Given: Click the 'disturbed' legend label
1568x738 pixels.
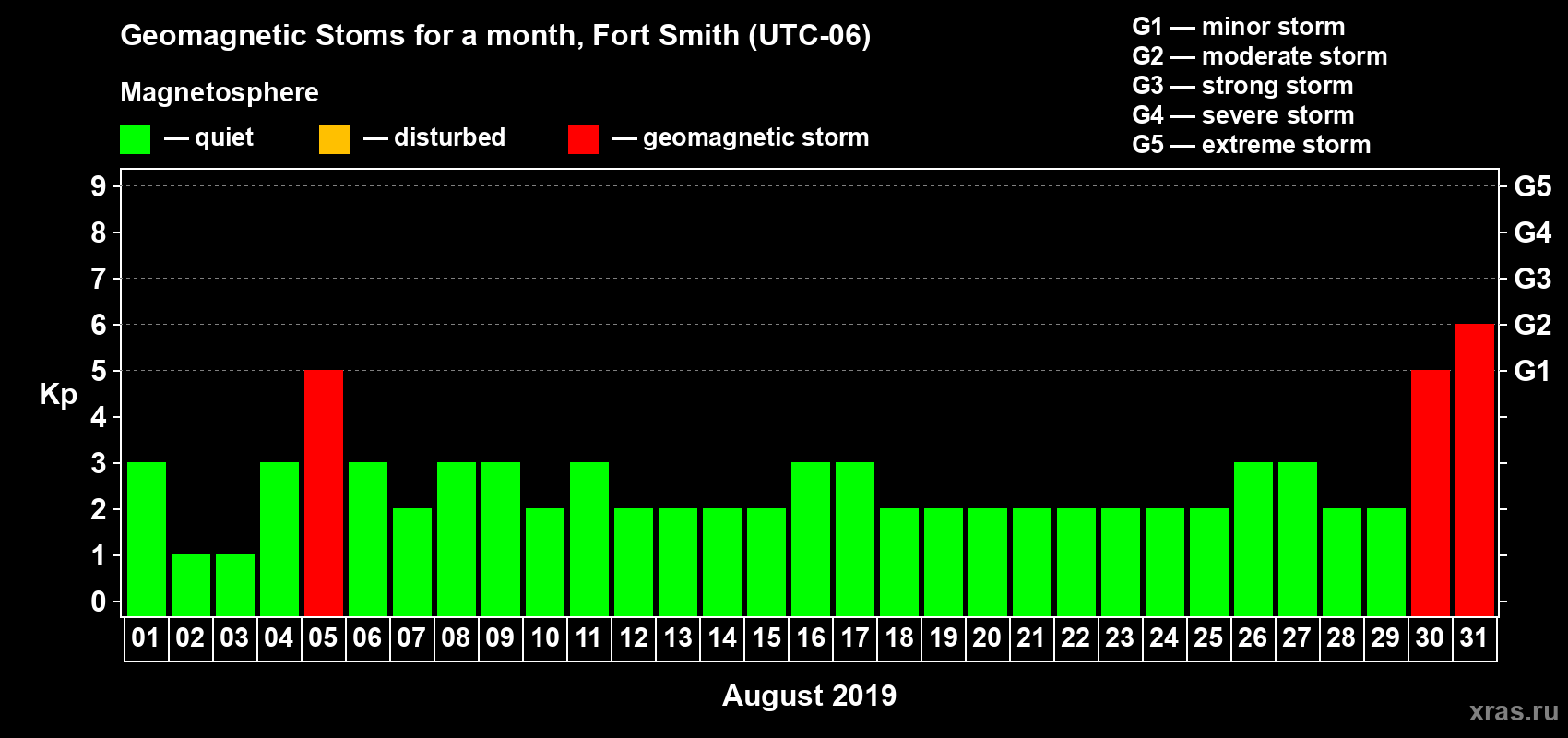Looking at the screenshot, I should click(449, 137).
